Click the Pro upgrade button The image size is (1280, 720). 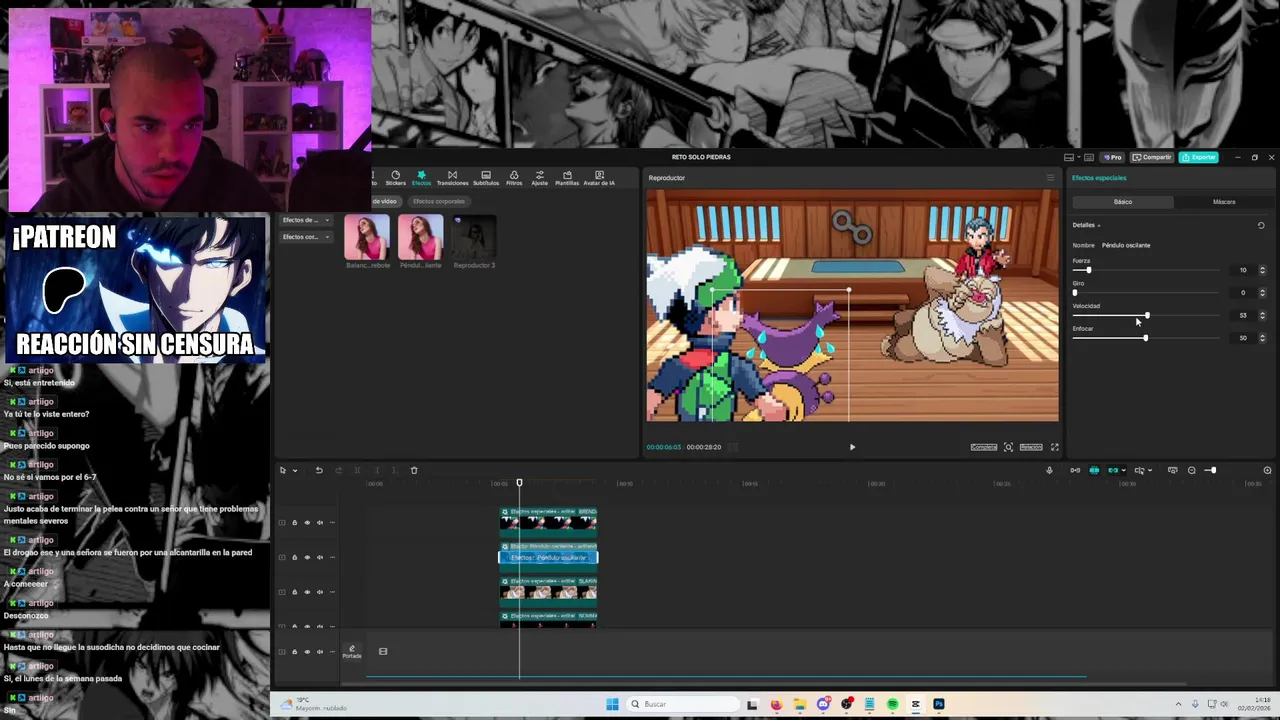point(1113,157)
